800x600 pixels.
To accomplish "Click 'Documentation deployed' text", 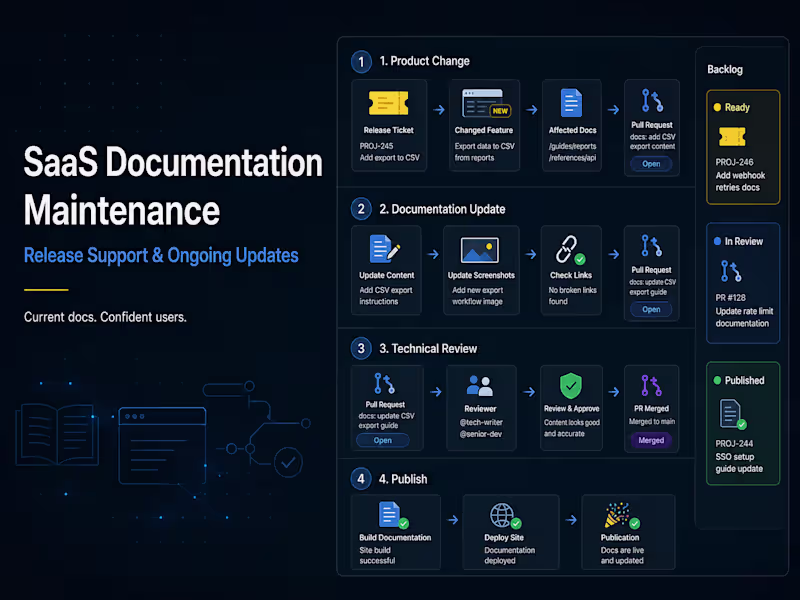I will click(x=509, y=555).
